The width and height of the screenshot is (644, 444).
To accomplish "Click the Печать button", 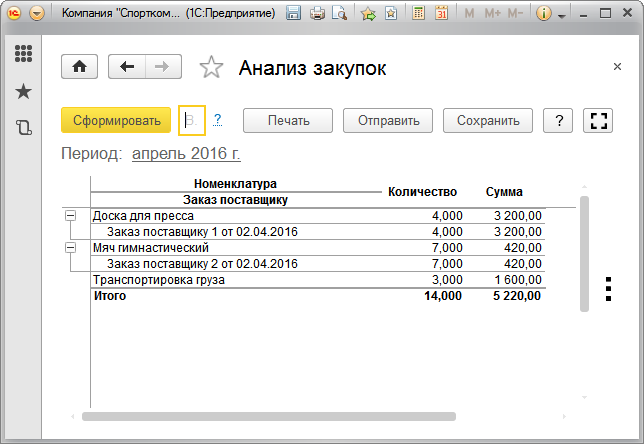I will point(288,120).
